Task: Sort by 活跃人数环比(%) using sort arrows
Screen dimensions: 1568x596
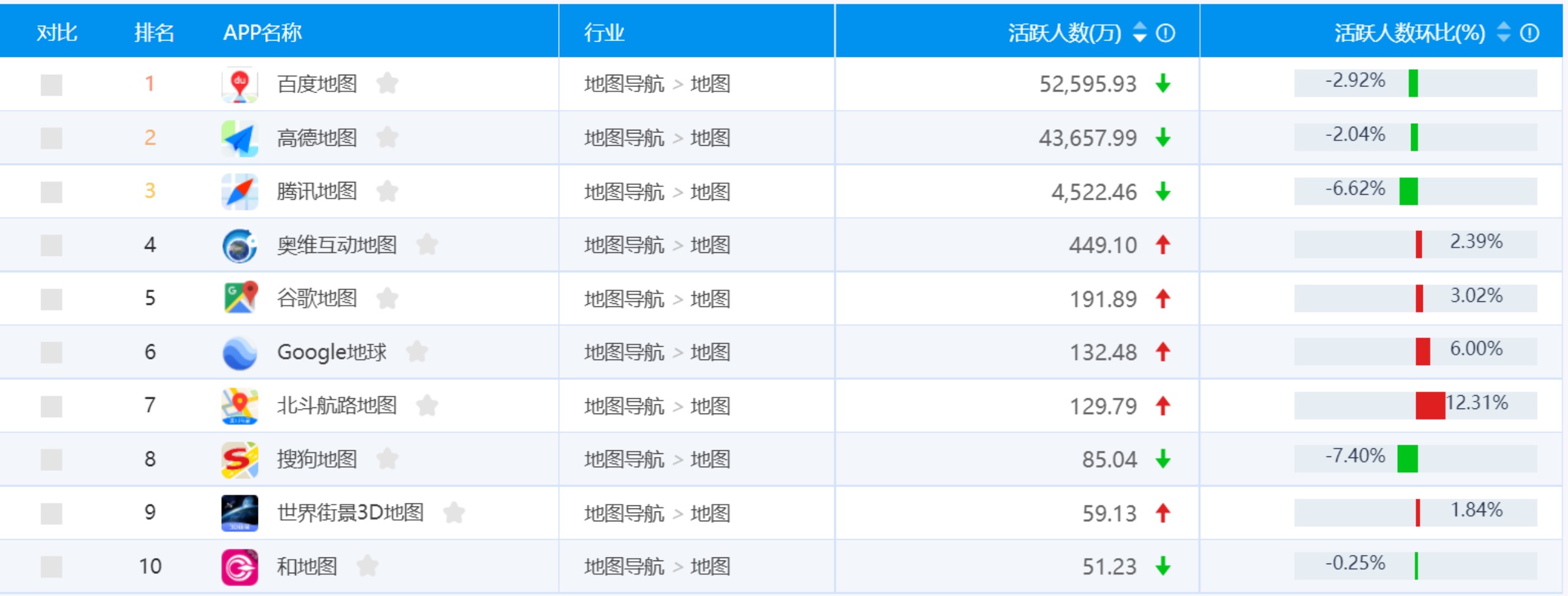Action: [1503, 32]
